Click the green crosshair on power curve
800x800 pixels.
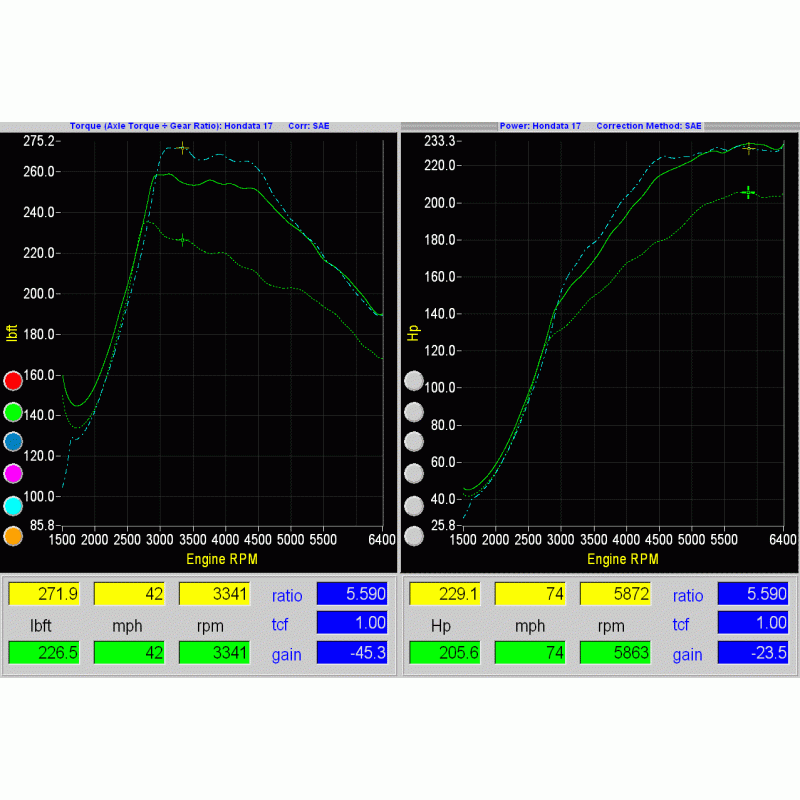click(748, 192)
